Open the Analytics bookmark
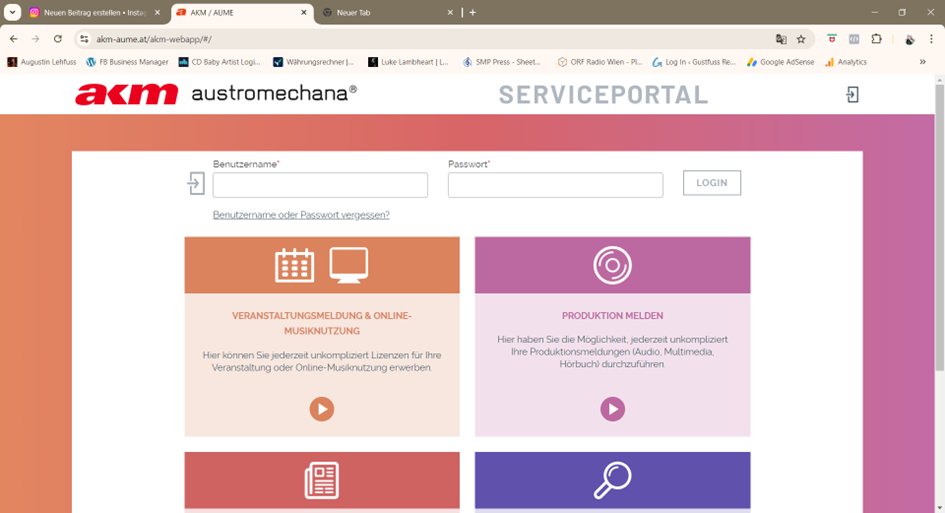945x513 pixels. 846,61
